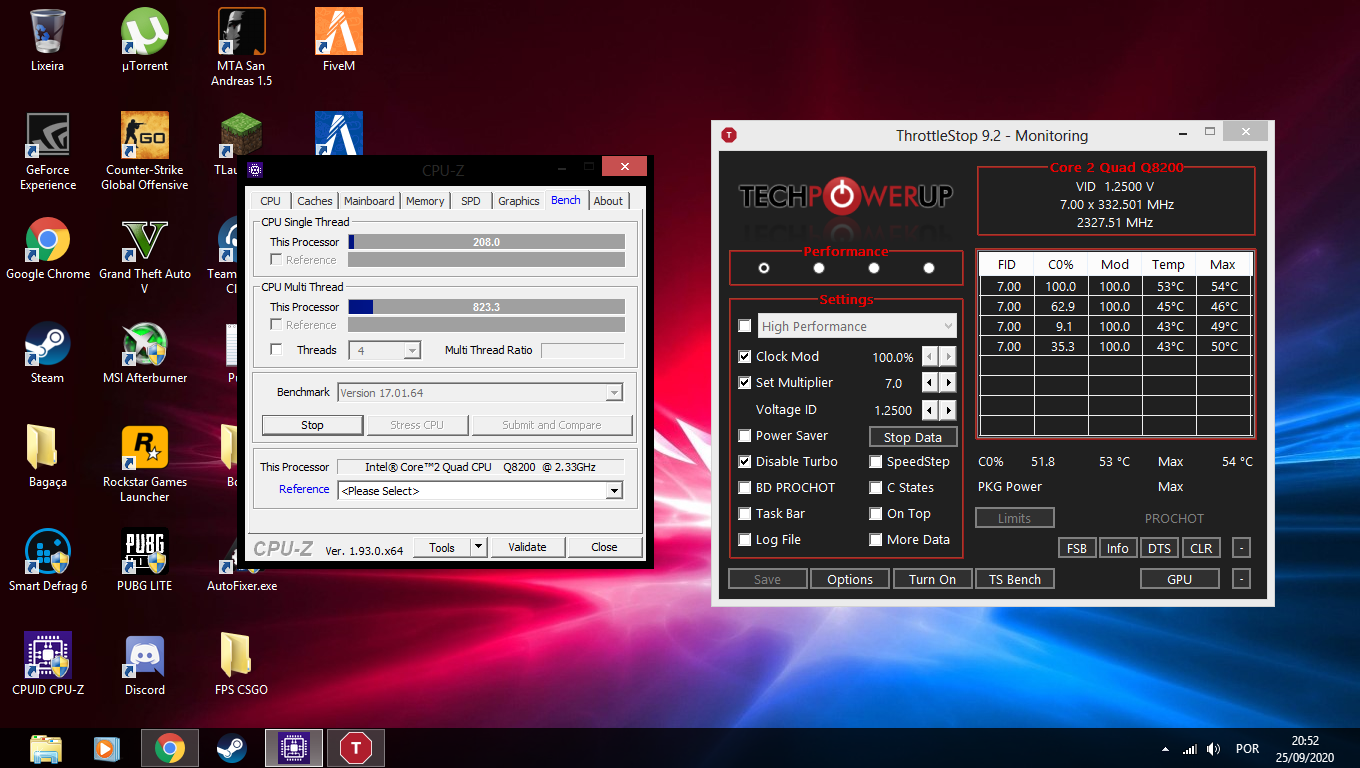Click the TS Bench button

coord(1015,579)
